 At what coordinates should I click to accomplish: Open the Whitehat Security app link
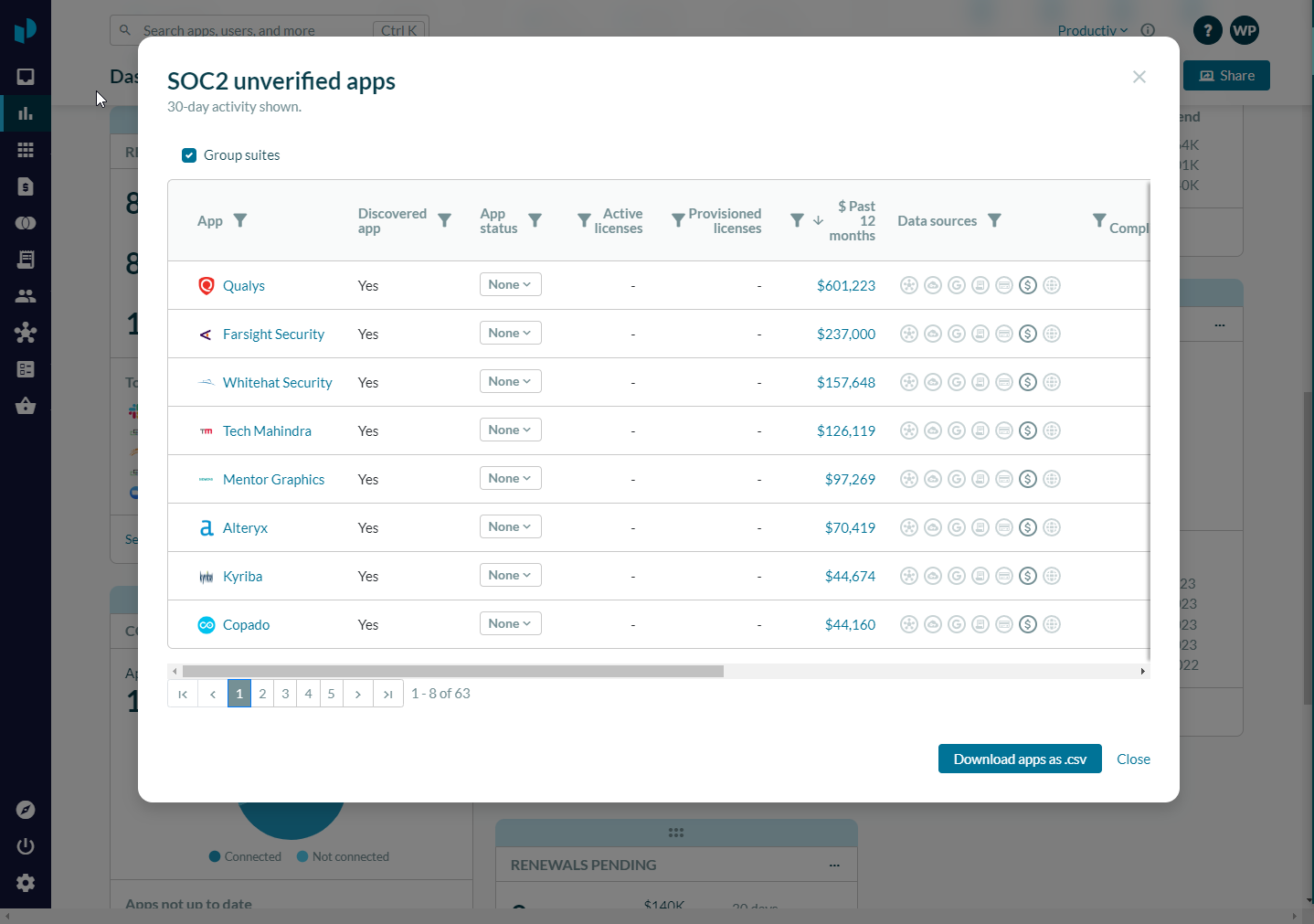coord(277,383)
